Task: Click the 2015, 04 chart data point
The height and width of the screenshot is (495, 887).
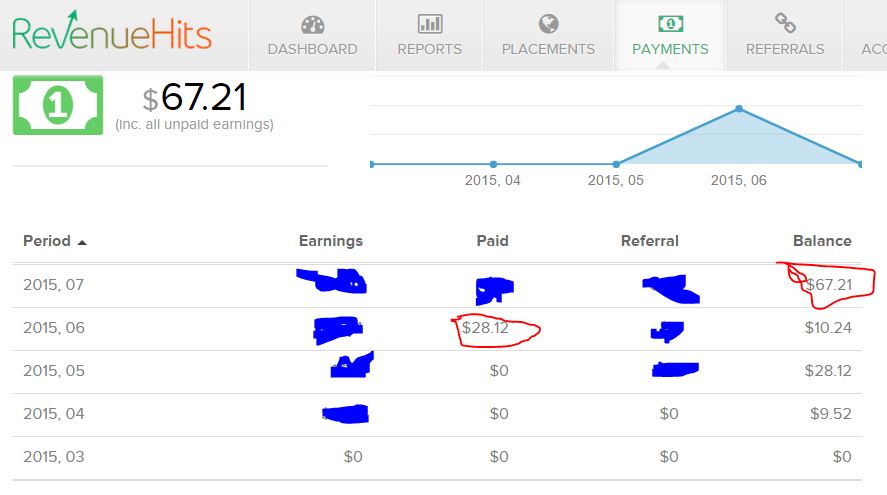Action: pos(494,164)
